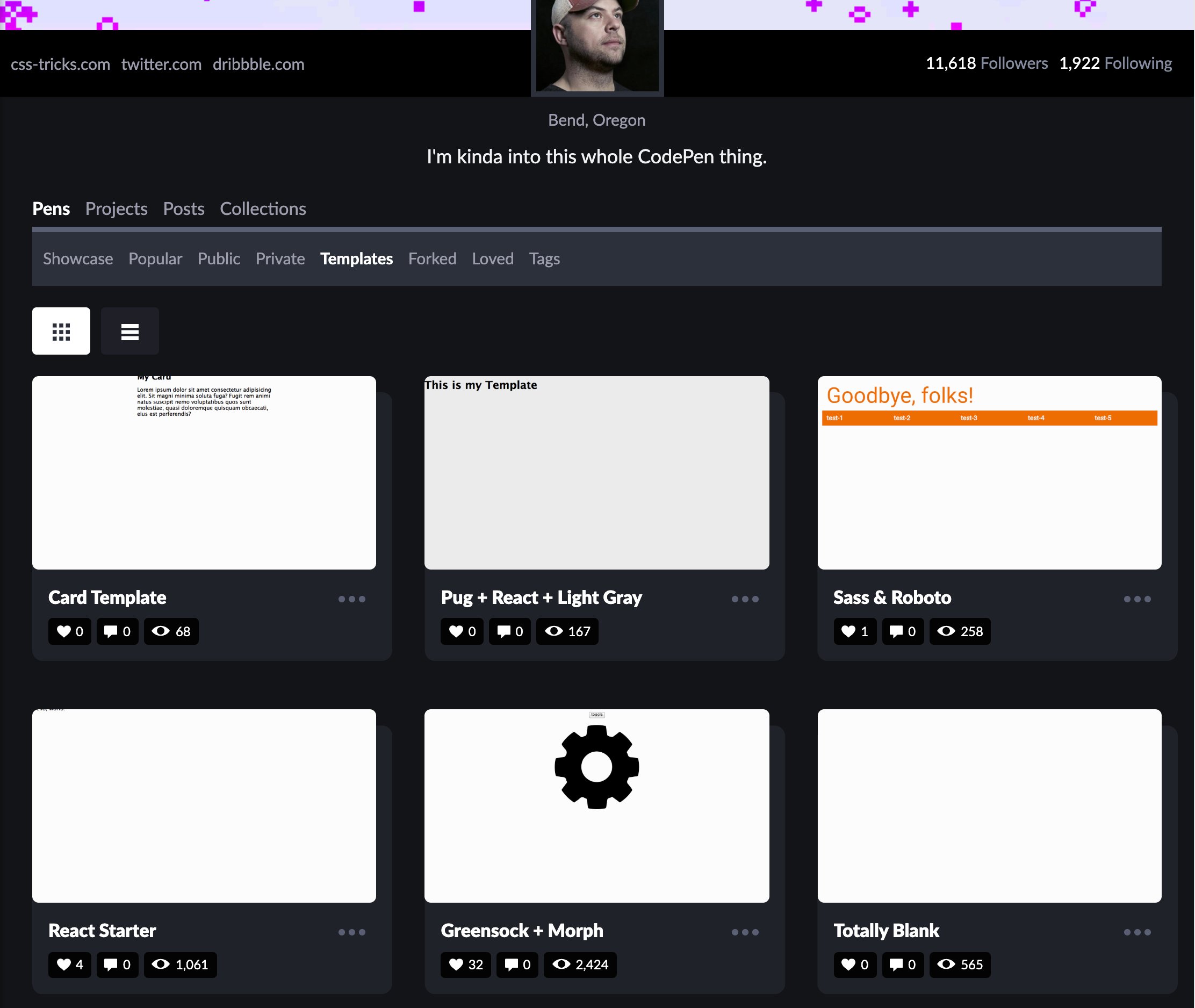View count icon for Card Template
Image resolution: width=1195 pixels, height=1008 pixels.
click(161, 631)
